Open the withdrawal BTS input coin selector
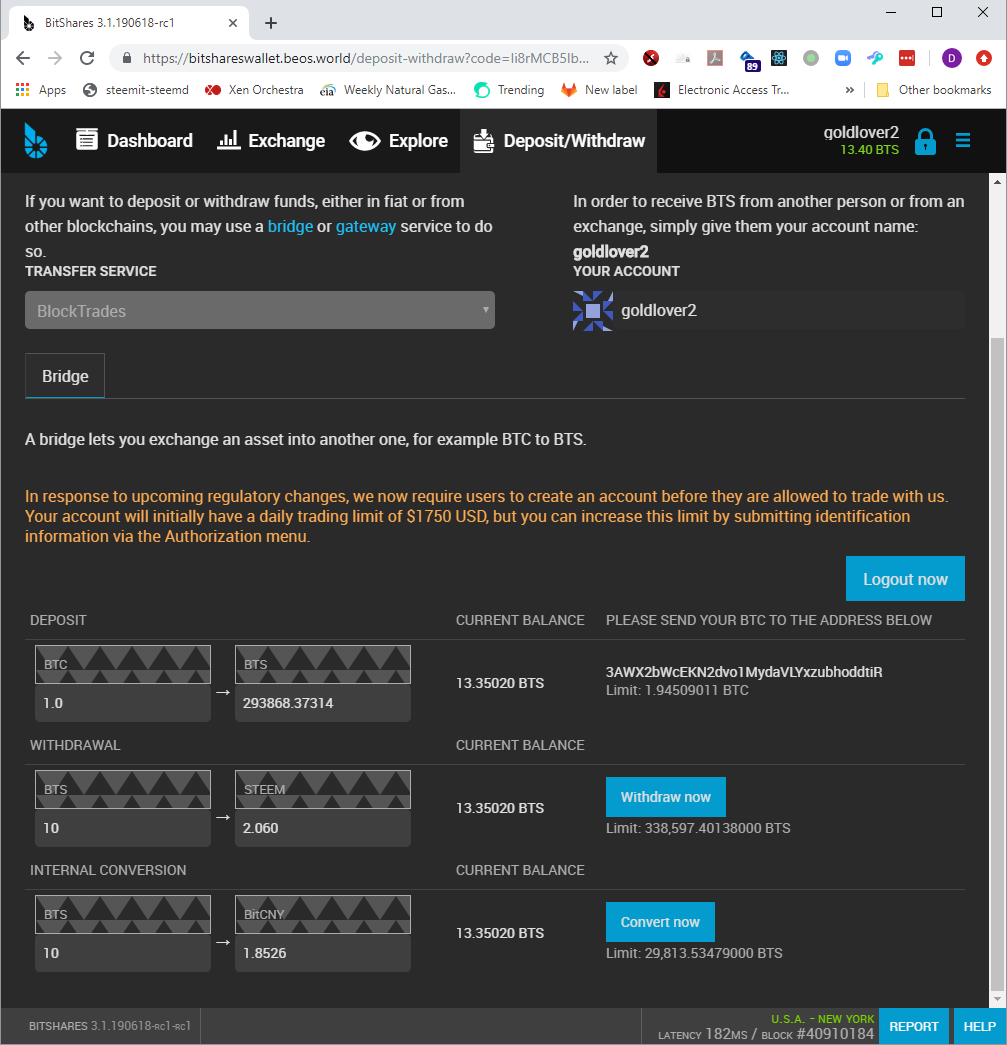 123,789
